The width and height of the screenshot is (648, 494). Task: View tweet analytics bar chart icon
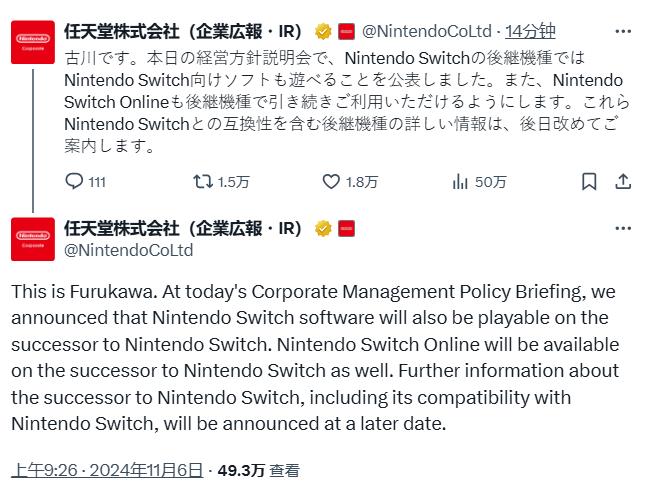(461, 181)
